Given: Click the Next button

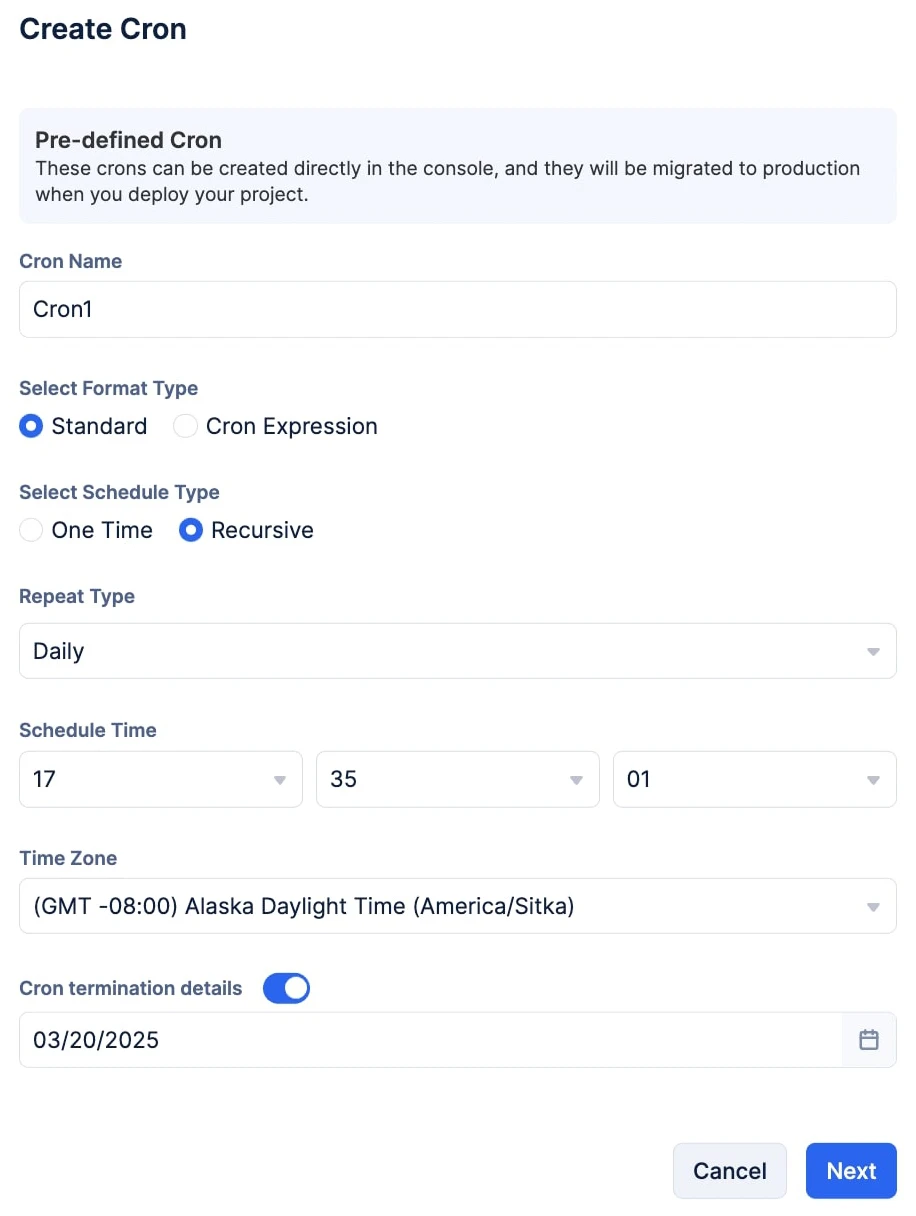Looking at the screenshot, I should click(851, 1171).
